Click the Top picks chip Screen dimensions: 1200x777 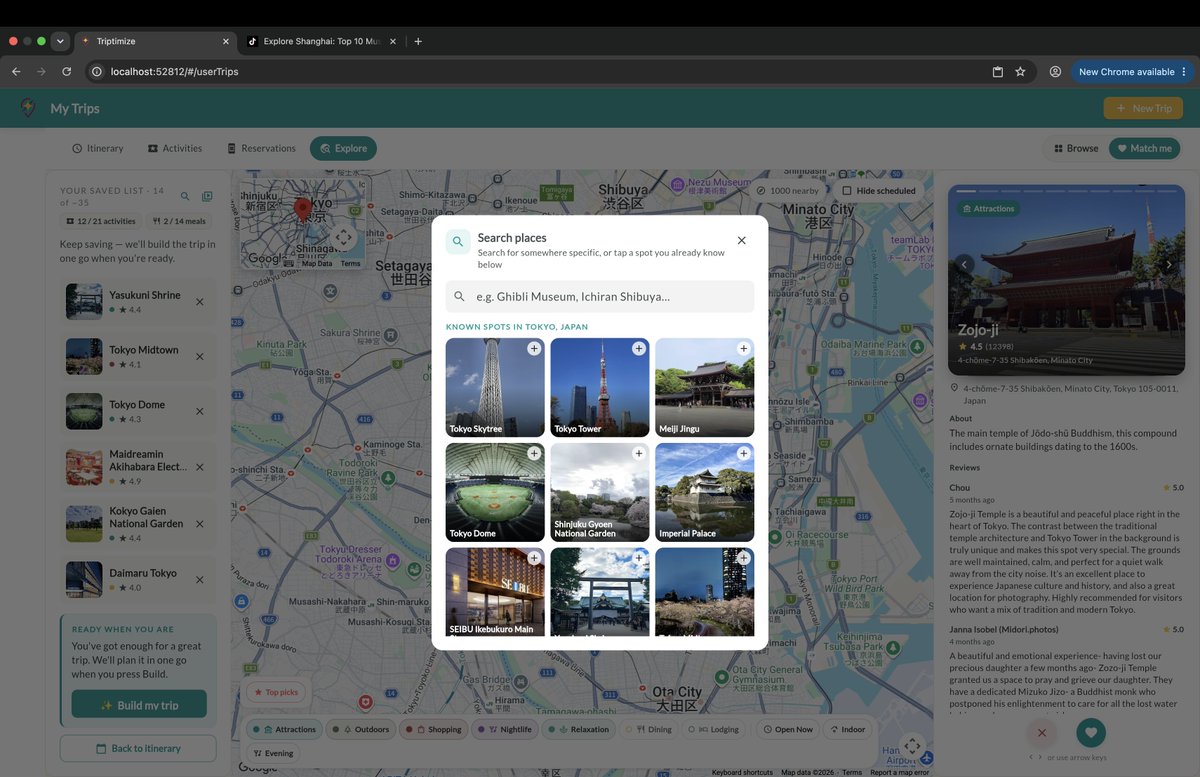275,692
